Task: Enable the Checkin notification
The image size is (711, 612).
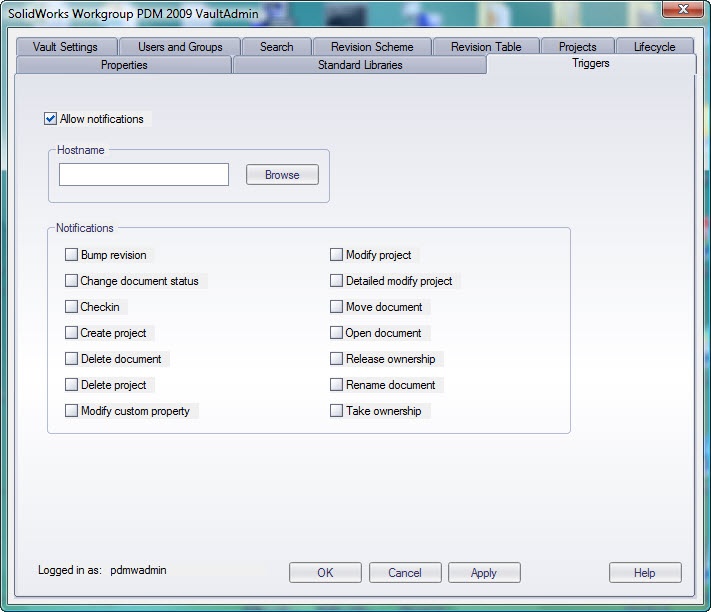Action: [x=71, y=307]
